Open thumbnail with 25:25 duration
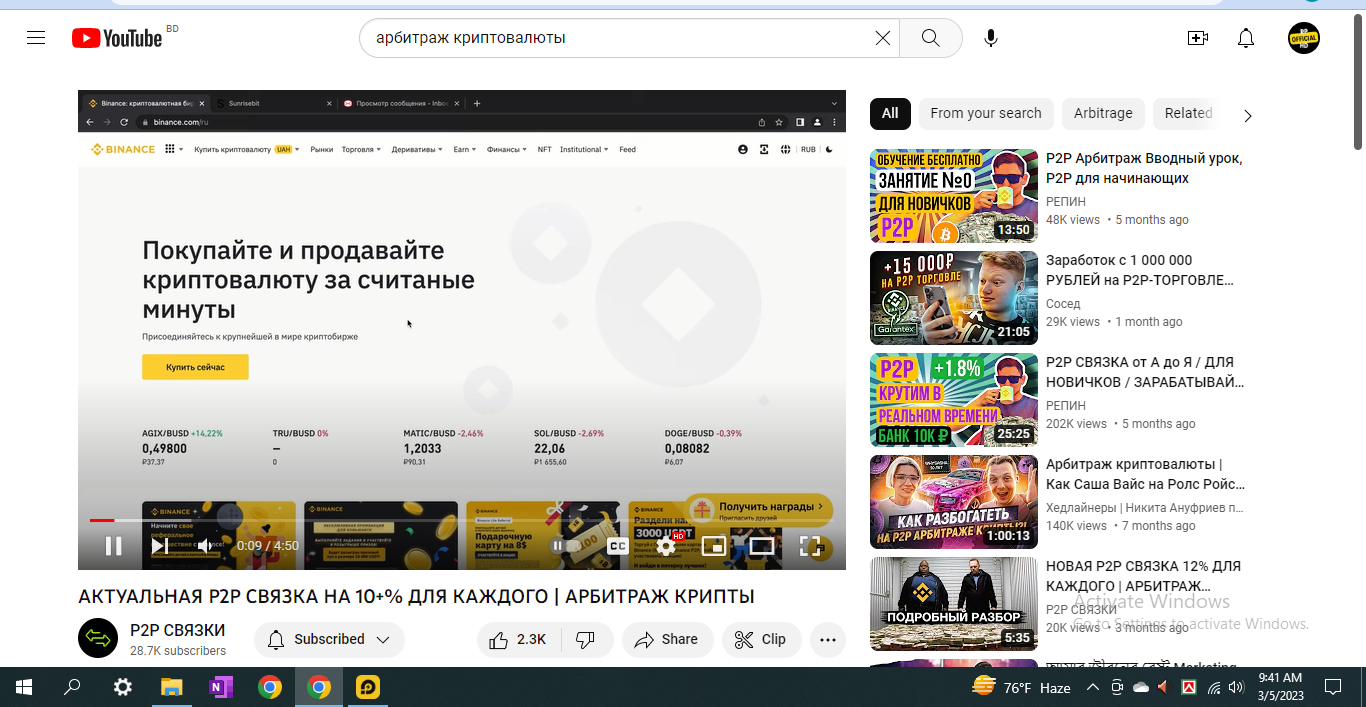The width and height of the screenshot is (1366, 707). pyautogui.click(x=954, y=400)
